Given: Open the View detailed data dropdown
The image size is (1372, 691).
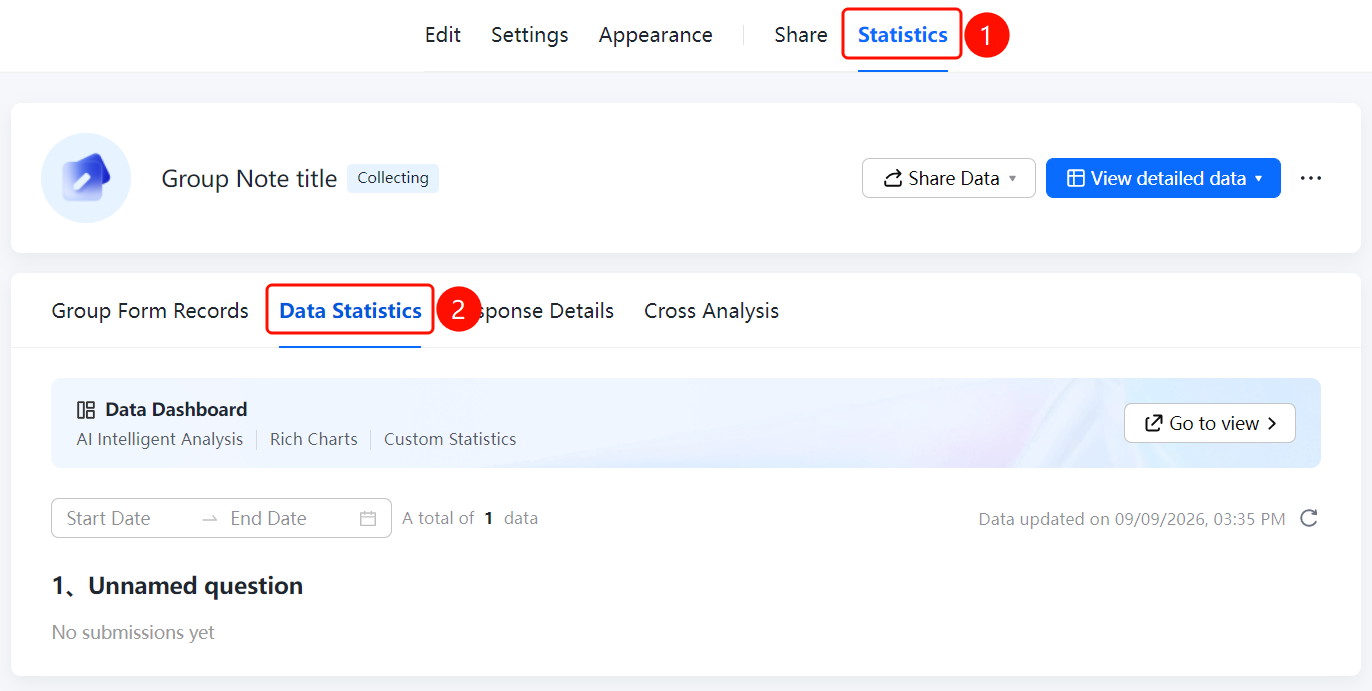Looking at the screenshot, I should point(1163,178).
